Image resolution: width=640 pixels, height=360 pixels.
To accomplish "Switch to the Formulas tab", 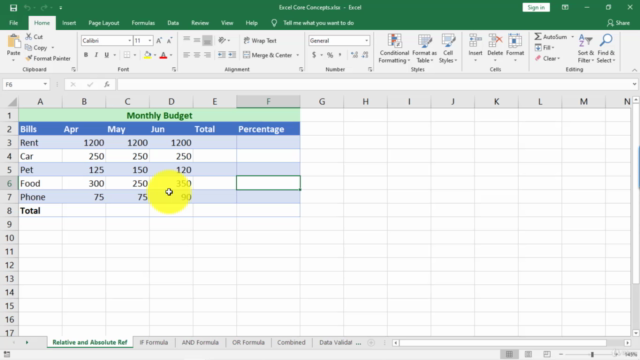I will click(x=143, y=23).
